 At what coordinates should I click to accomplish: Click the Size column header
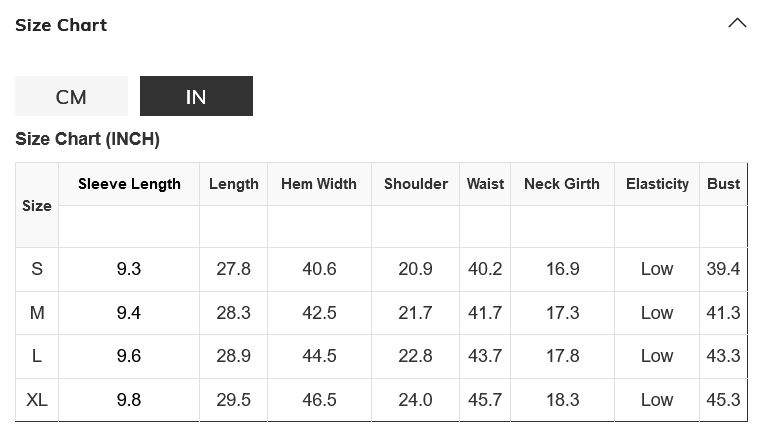point(37,205)
